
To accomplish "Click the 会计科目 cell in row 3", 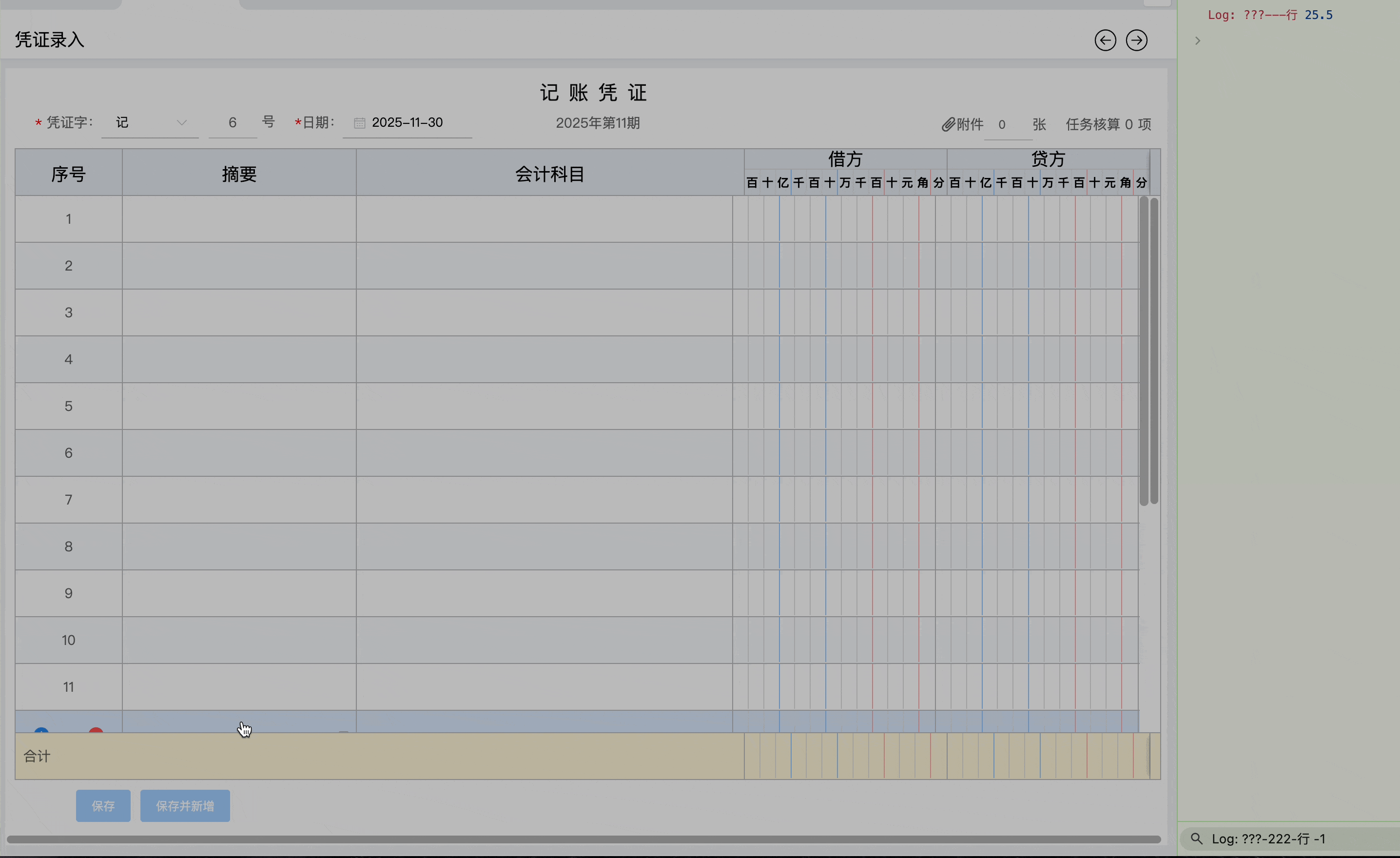I will point(544,312).
